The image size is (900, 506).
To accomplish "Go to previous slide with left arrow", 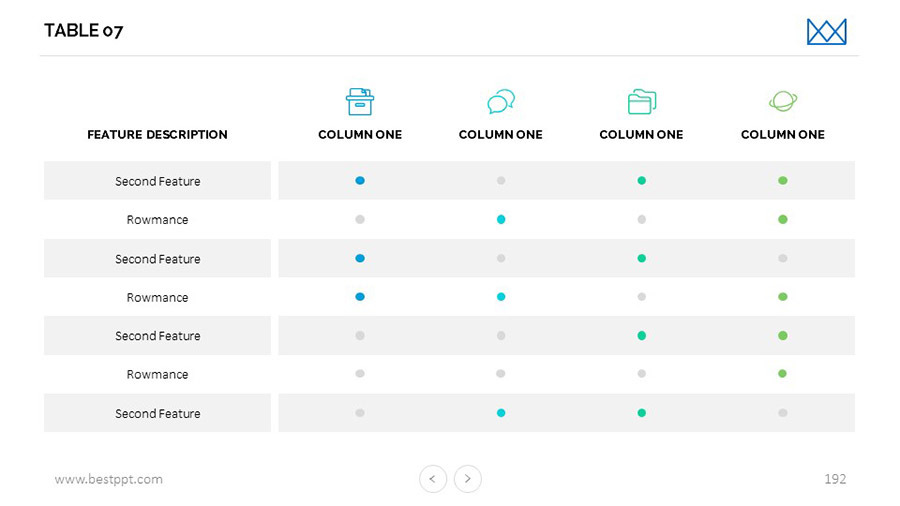I will pos(432,479).
